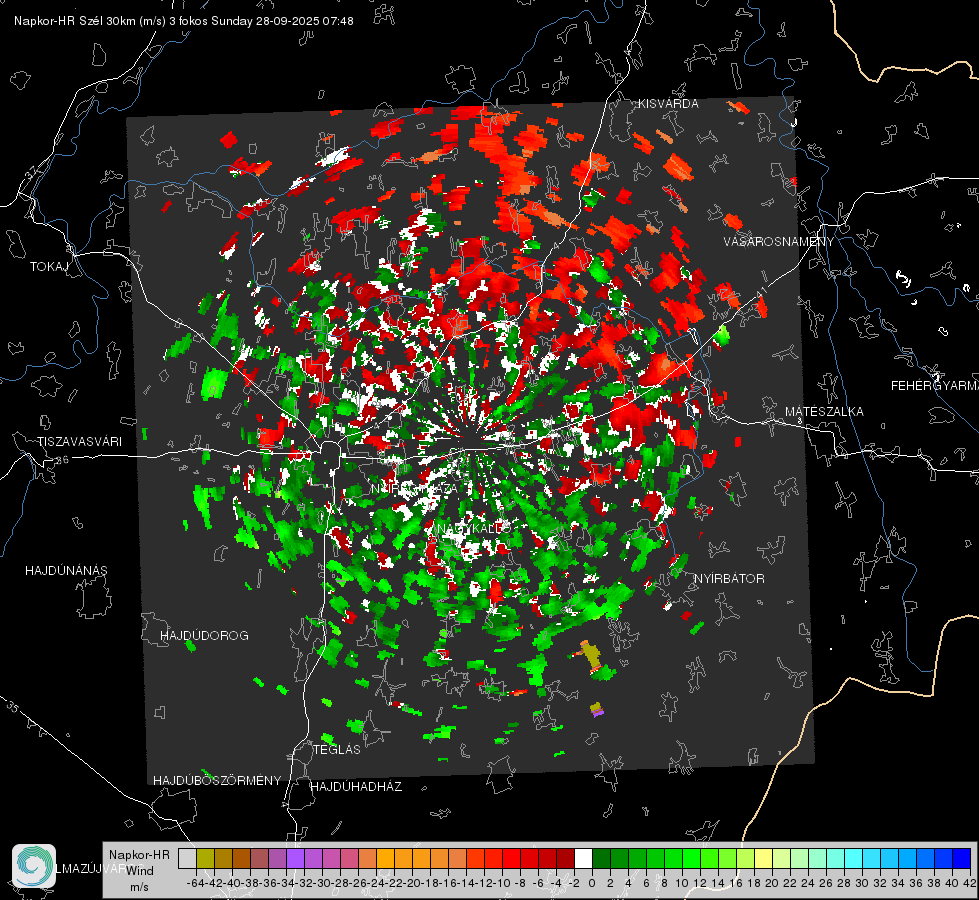This screenshot has width=979, height=900.
Task: Click the olive wind patch near Nyírbátor
Action: [x=591, y=655]
